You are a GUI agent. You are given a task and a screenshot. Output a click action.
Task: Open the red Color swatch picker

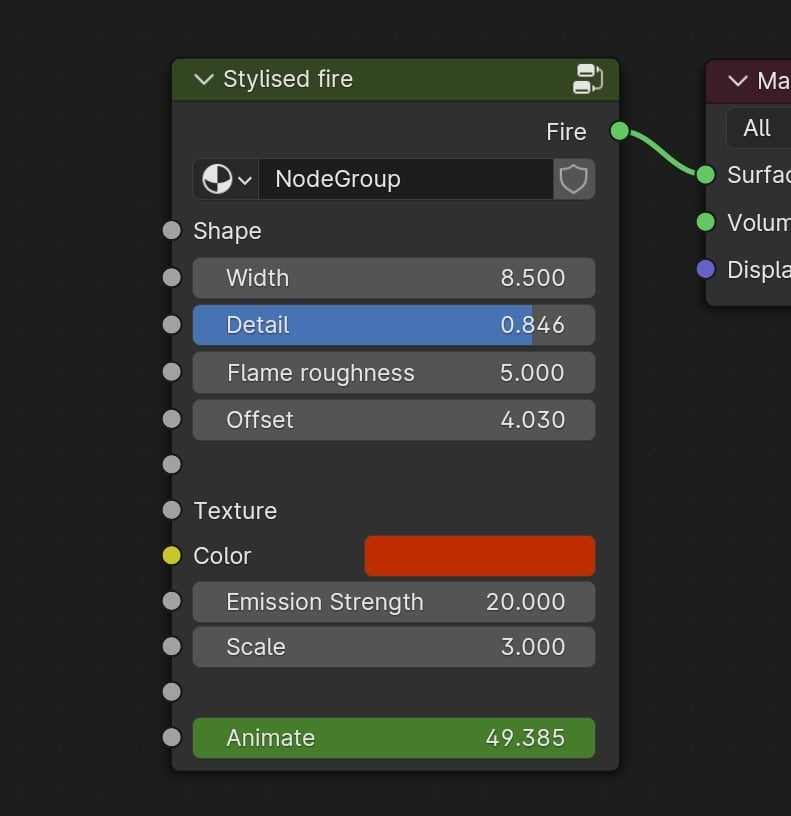[x=479, y=556]
